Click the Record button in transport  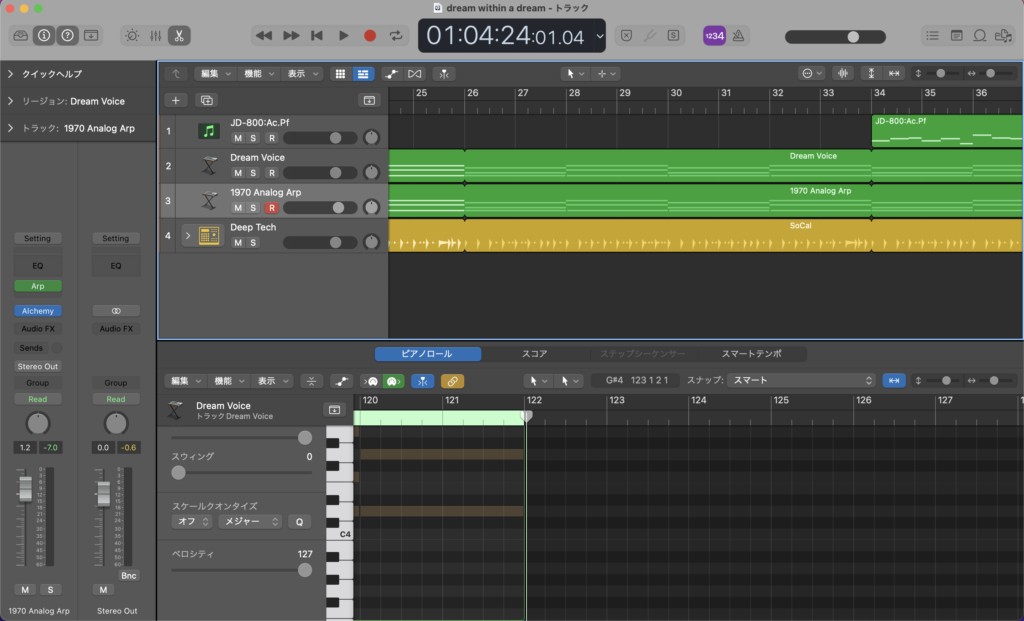tap(370, 35)
